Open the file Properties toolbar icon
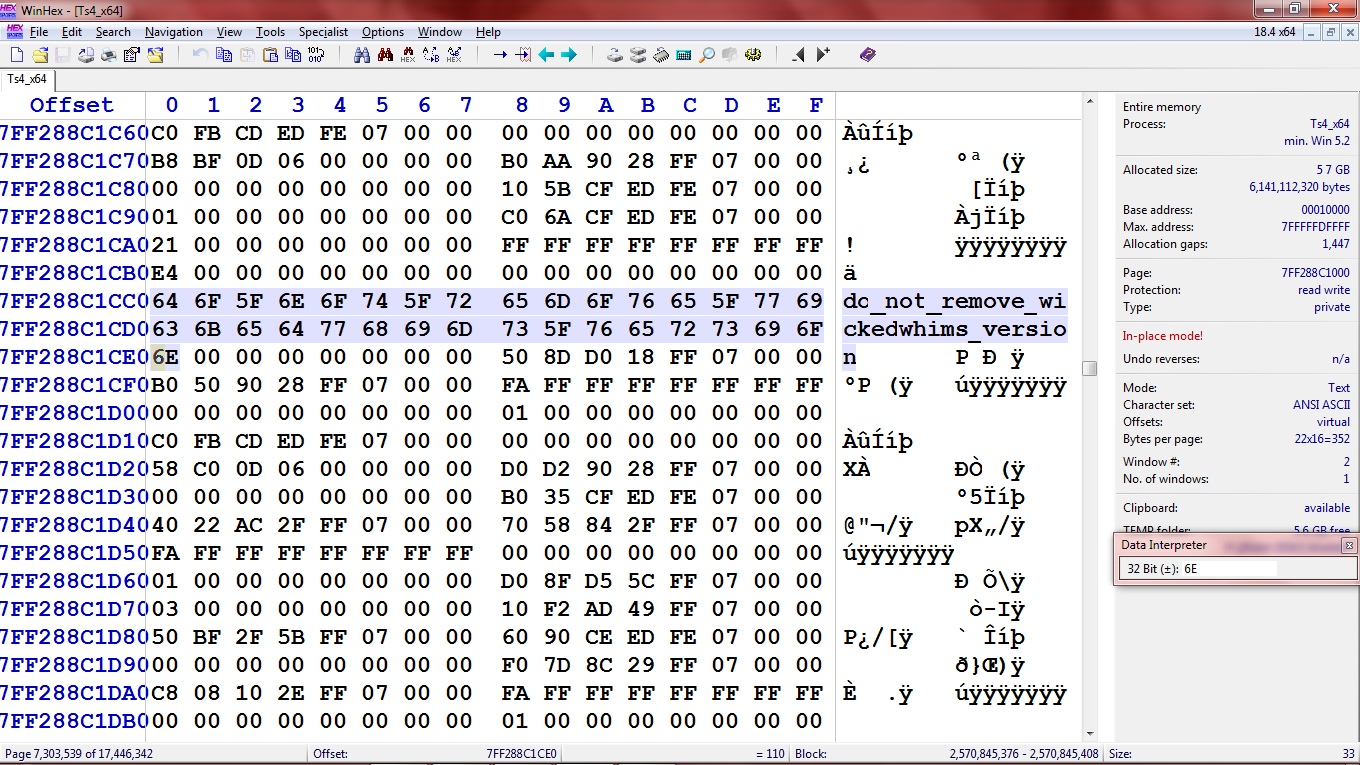 132,55
